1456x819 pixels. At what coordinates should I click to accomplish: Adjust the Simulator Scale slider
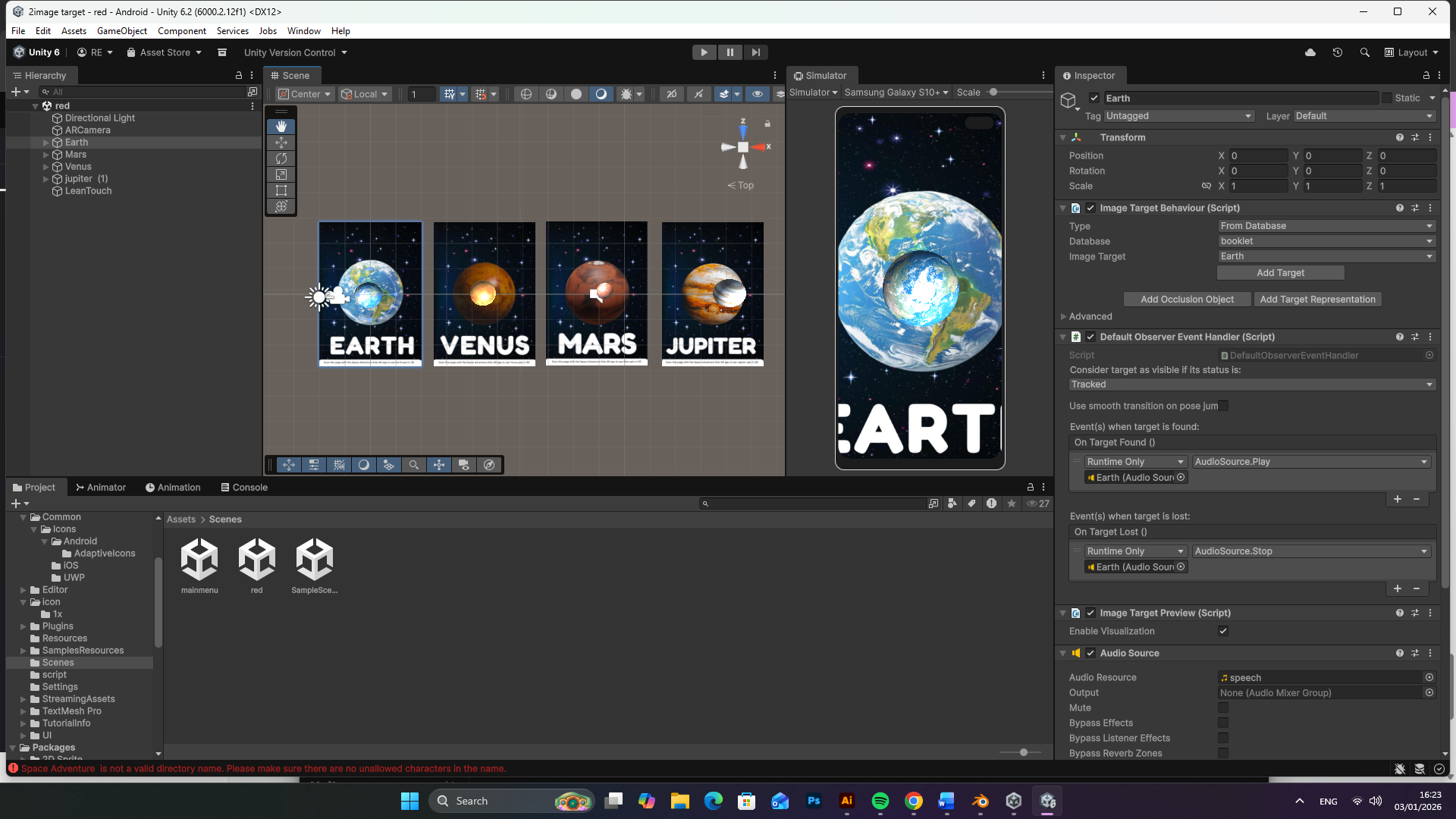pos(993,93)
